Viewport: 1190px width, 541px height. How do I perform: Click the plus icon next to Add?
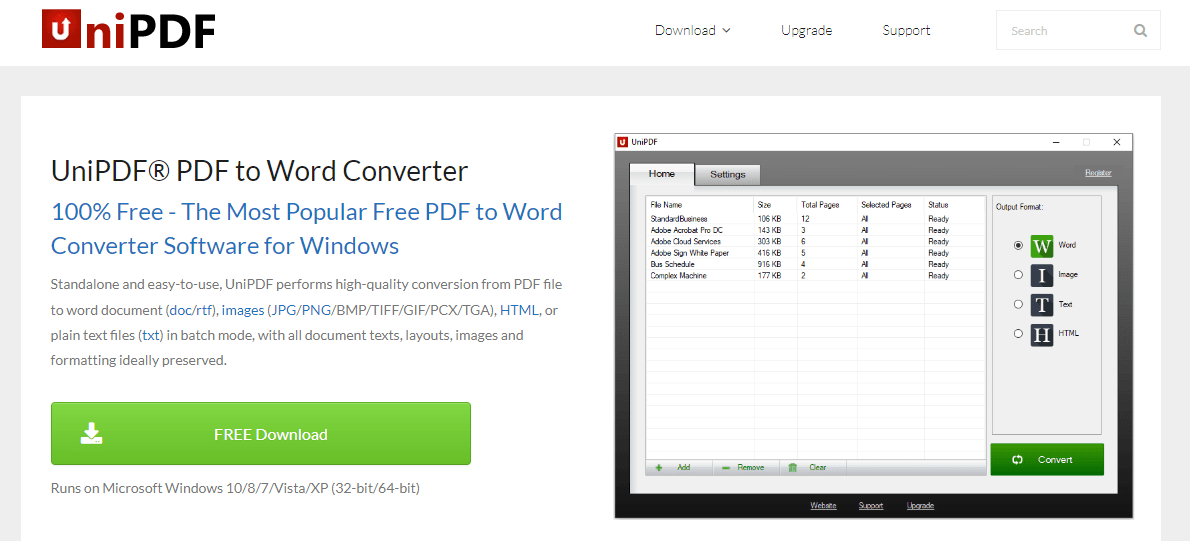point(659,467)
